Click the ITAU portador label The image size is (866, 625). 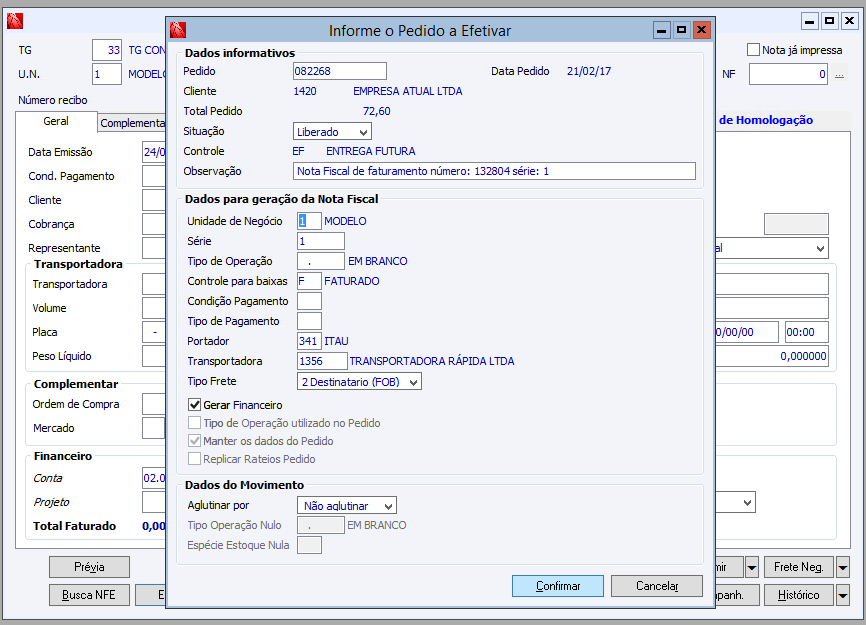click(x=336, y=341)
